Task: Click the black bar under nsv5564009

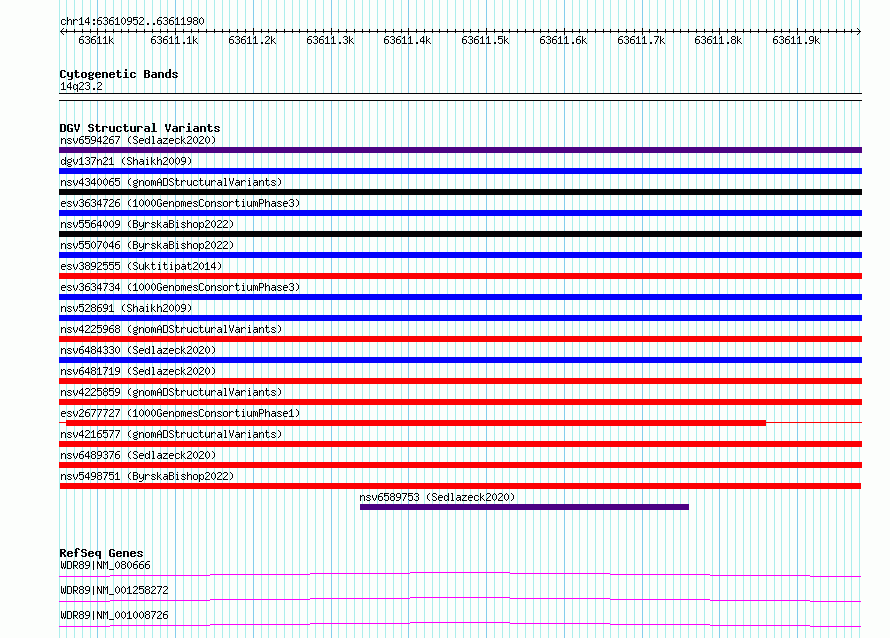Action: pyautogui.click(x=460, y=234)
